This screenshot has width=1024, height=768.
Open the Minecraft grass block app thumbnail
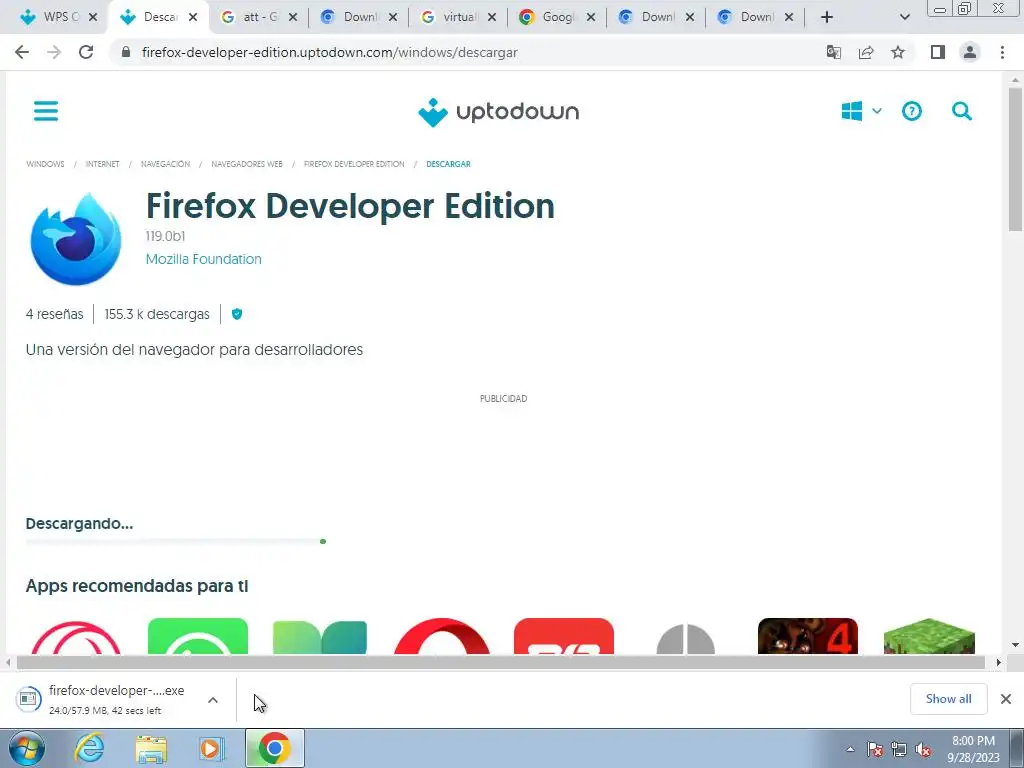[929, 635]
